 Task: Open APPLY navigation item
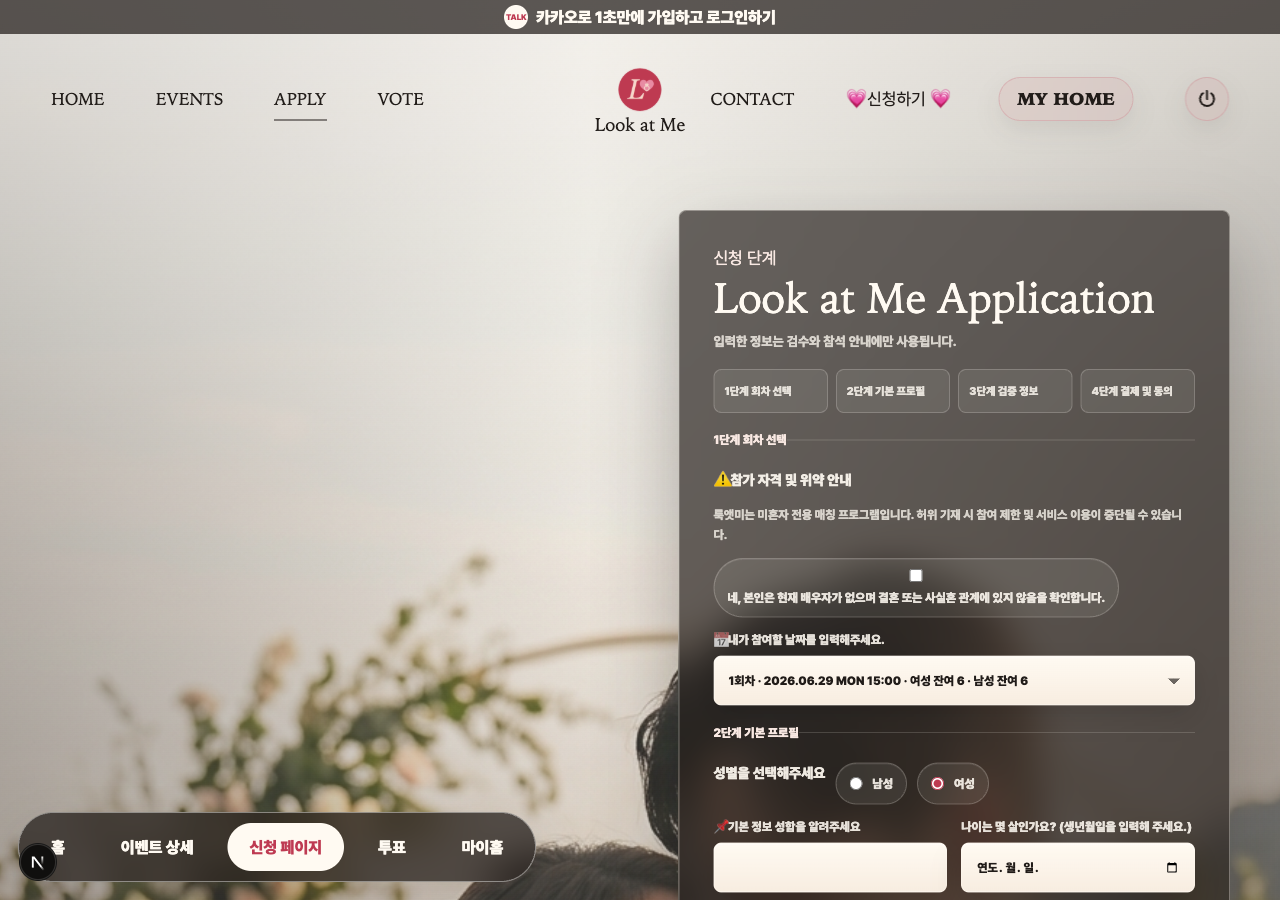click(x=300, y=99)
